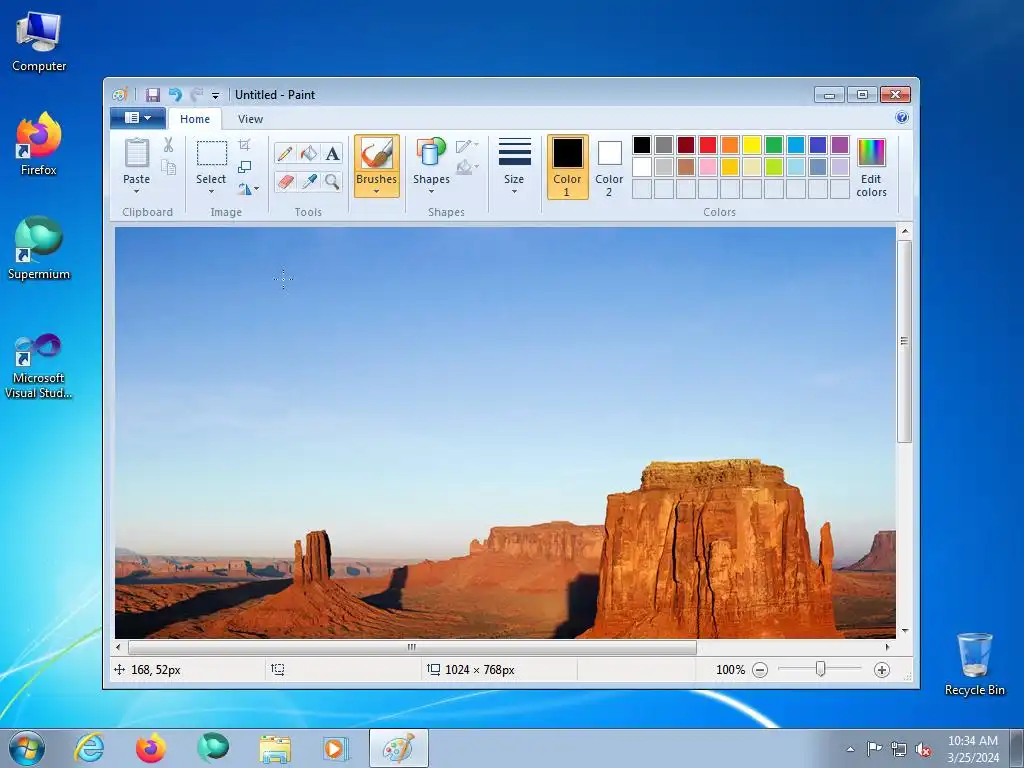Open the Size line thickness dropdown
1024x768 pixels.
click(514, 166)
